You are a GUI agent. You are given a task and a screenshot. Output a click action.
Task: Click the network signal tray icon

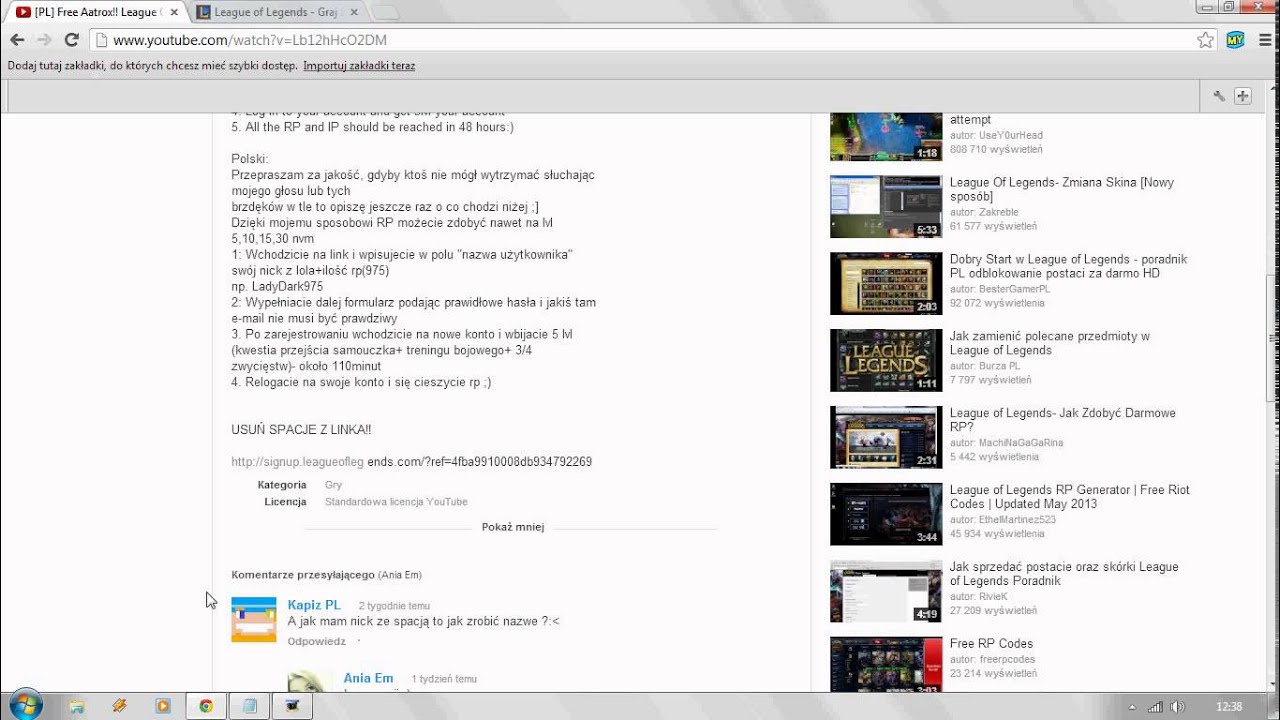pos(1155,707)
